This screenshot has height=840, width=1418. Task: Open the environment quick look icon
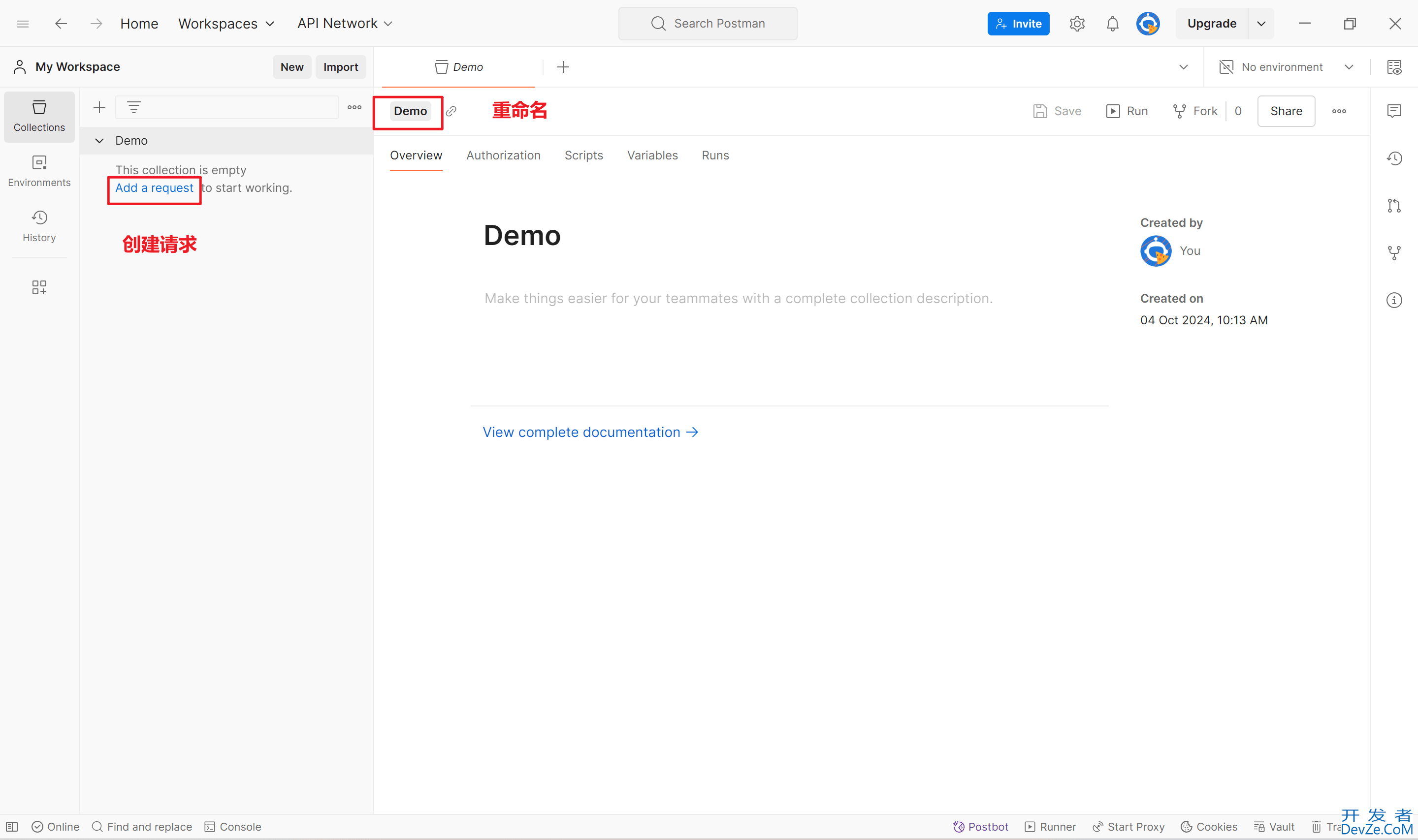[x=1394, y=67]
